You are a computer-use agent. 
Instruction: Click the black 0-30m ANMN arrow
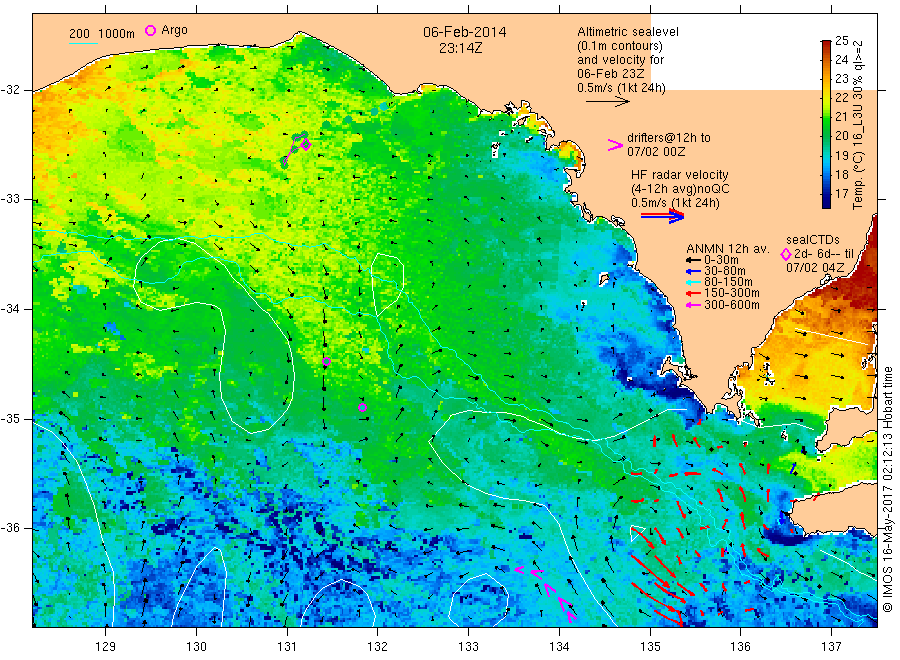click(x=693, y=260)
